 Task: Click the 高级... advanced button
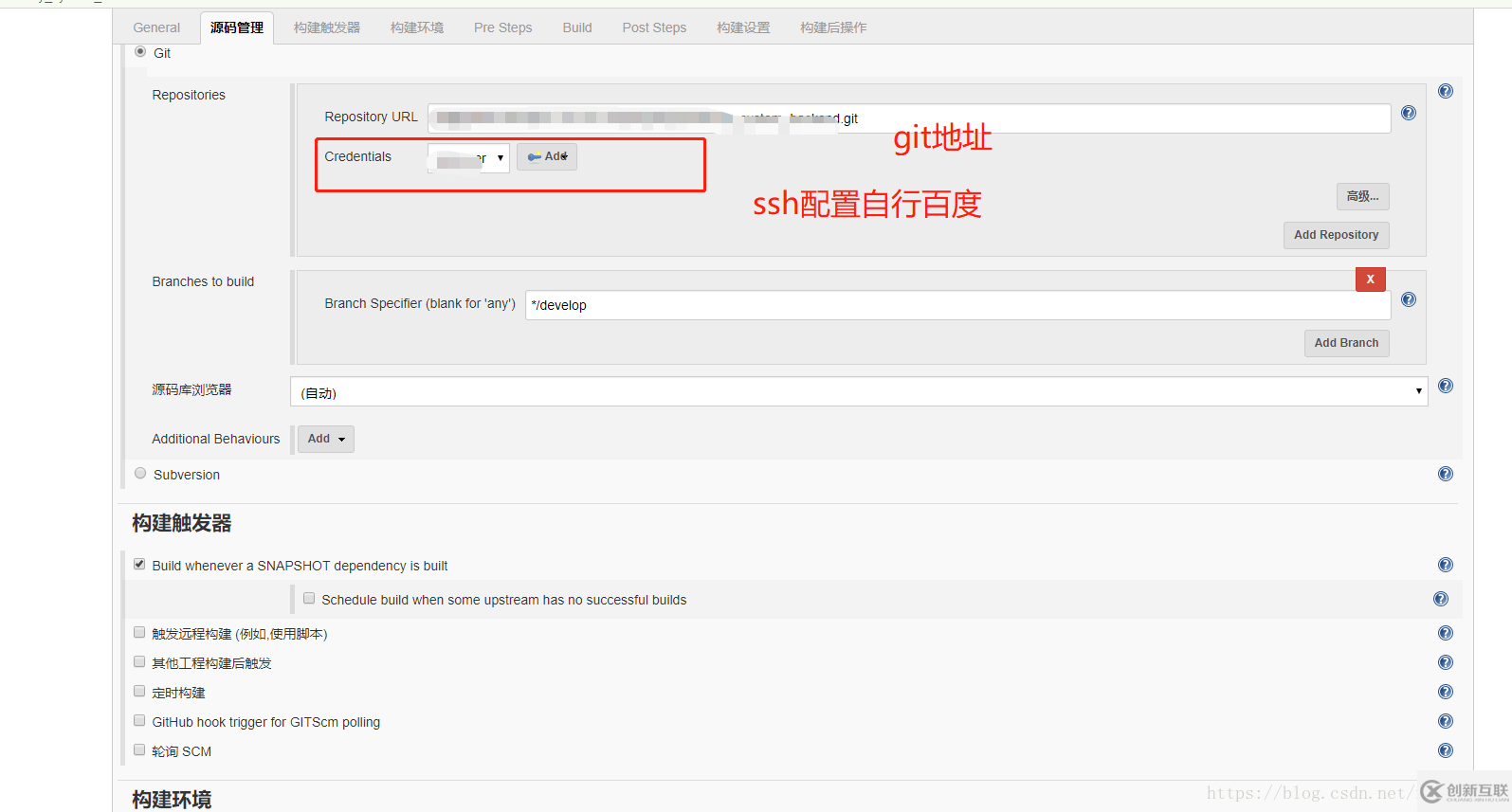tap(1363, 197)
